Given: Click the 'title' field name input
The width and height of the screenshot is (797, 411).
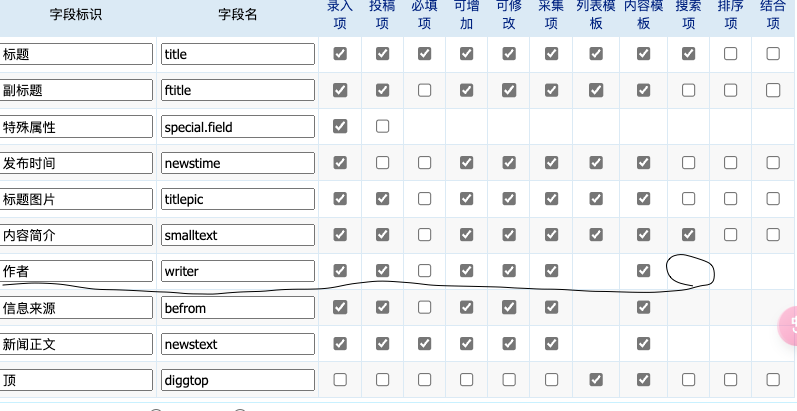Looking at the screenshot, I should (238, 54).
